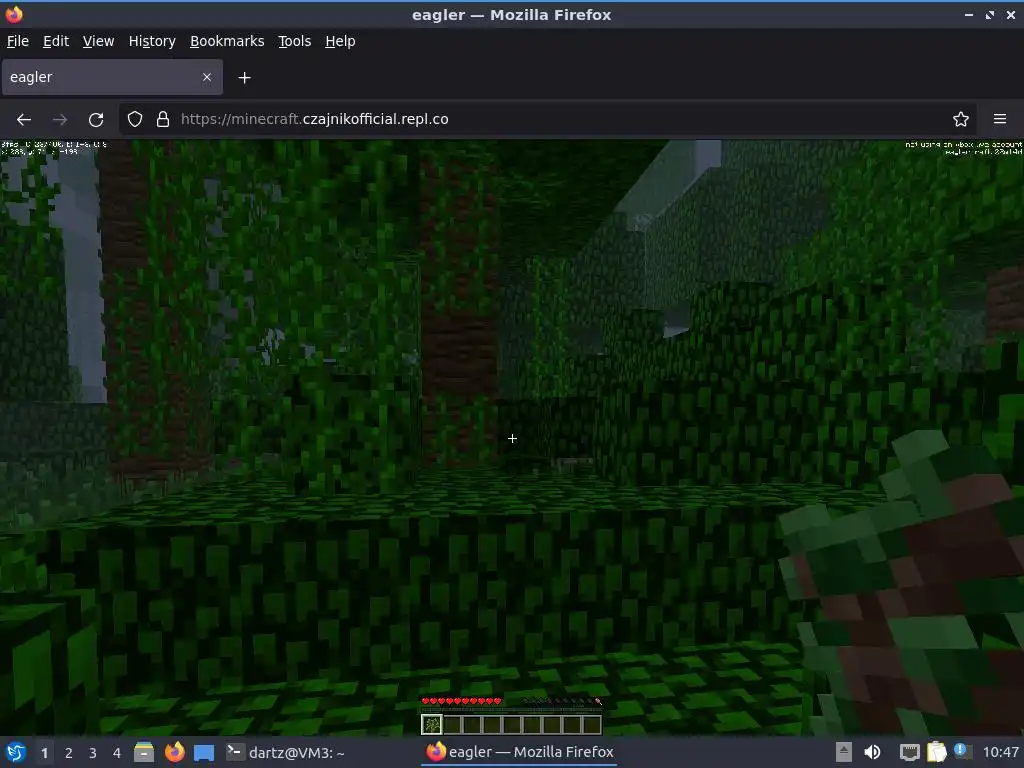1024x768 pixels.
Task: Click the red hearts health bar
Action: (462, 701)
